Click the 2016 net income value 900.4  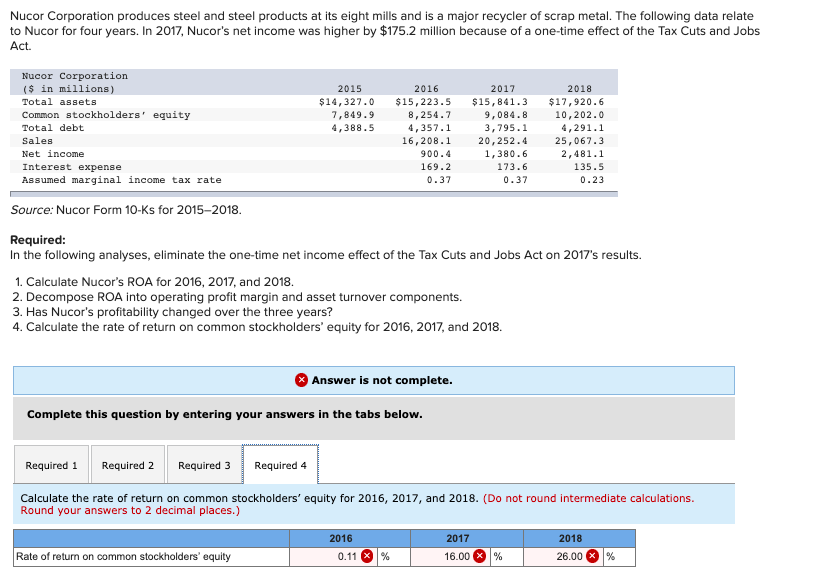436,154
